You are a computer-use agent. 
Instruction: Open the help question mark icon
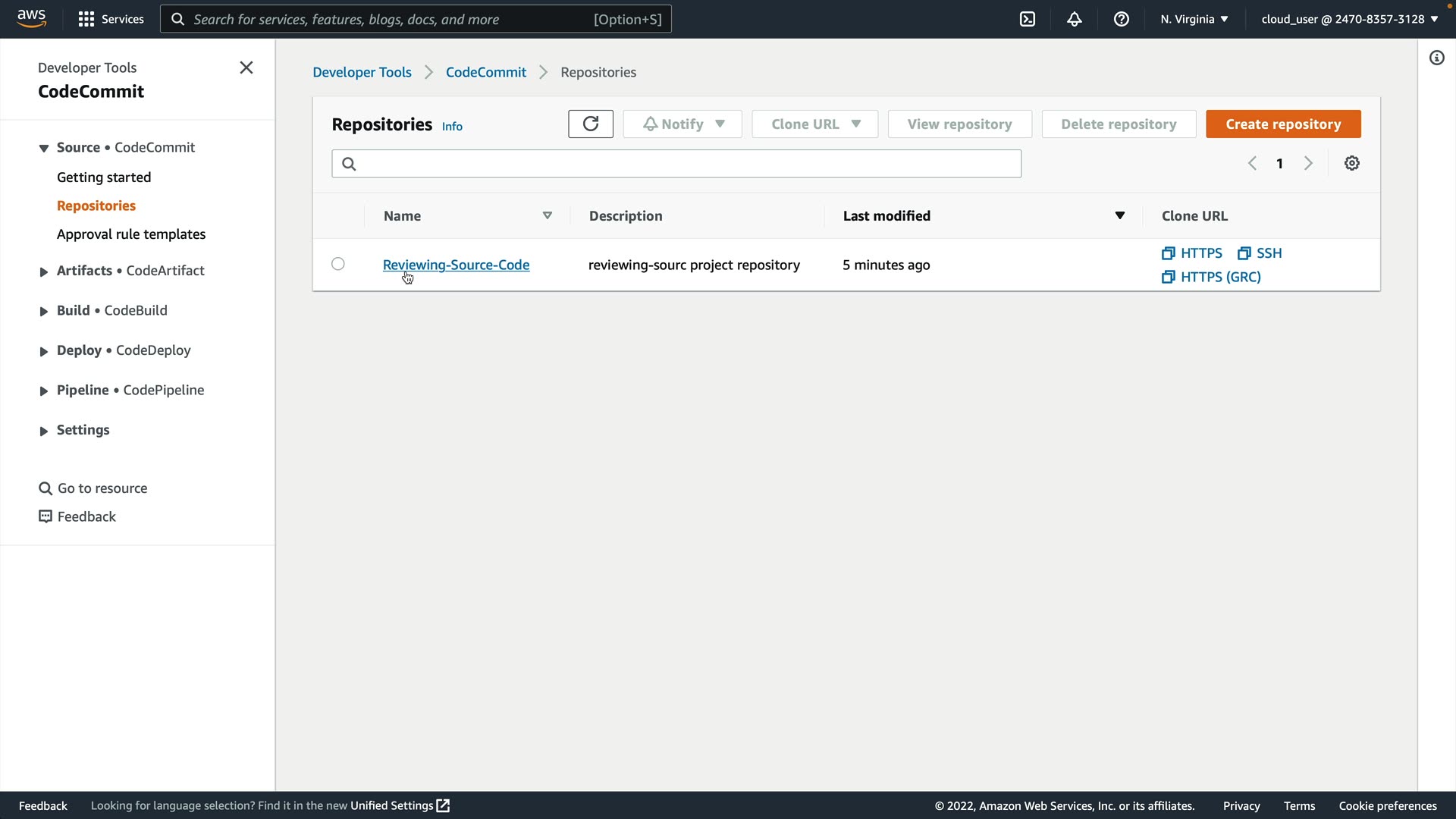1121,19
